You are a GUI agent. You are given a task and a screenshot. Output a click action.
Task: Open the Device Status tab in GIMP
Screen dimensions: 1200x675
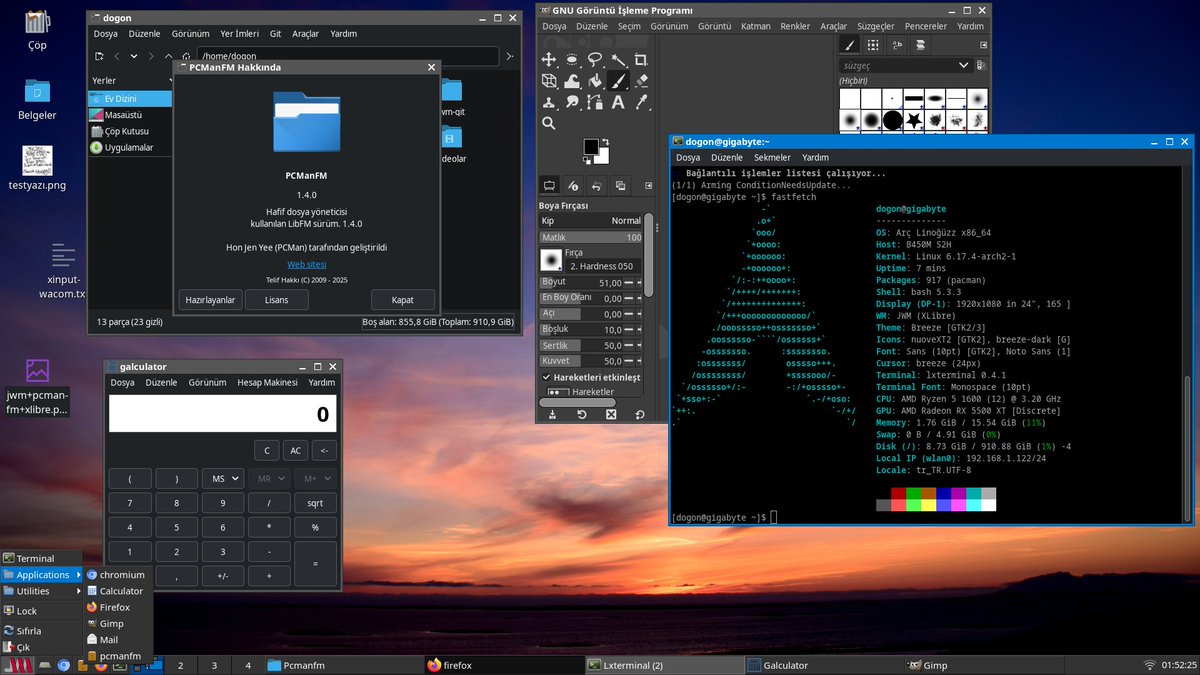click(573, 185)
